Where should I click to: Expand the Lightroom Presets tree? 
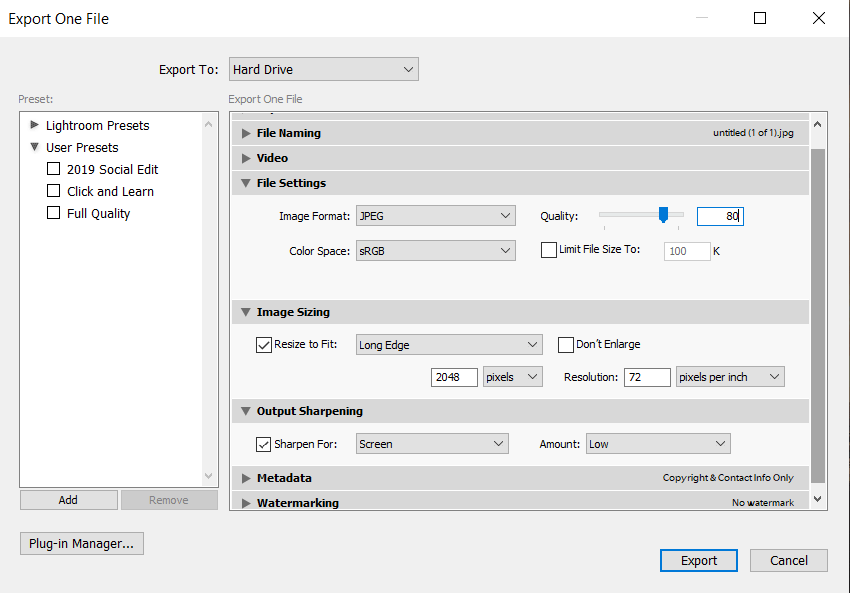pos(33,125)
